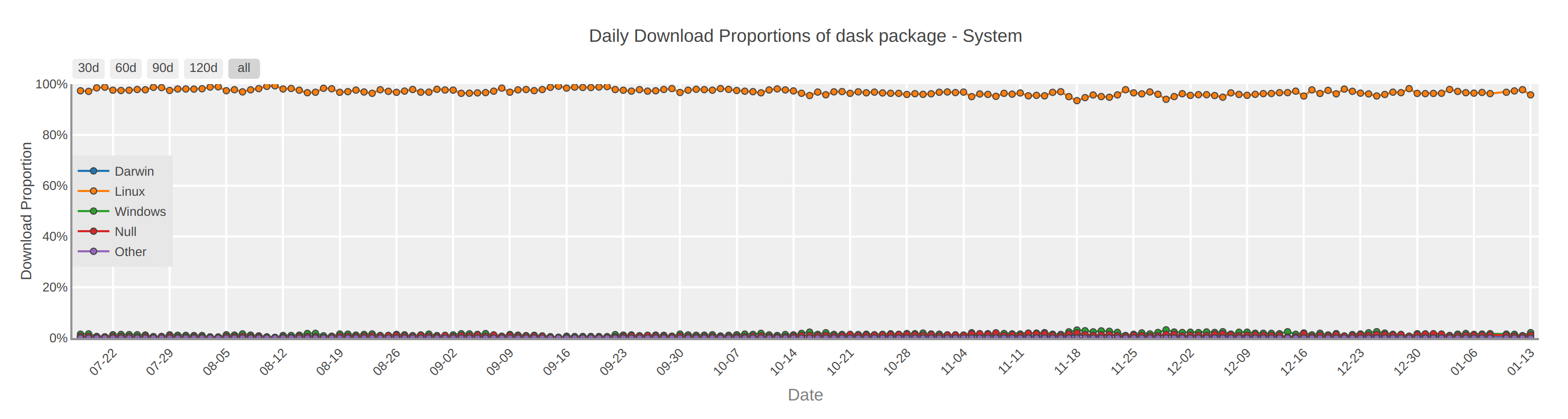Choose the 90d range selector
Image resolution: width=1568 pixels, height=419 pixels.
[x=162, y=68]
